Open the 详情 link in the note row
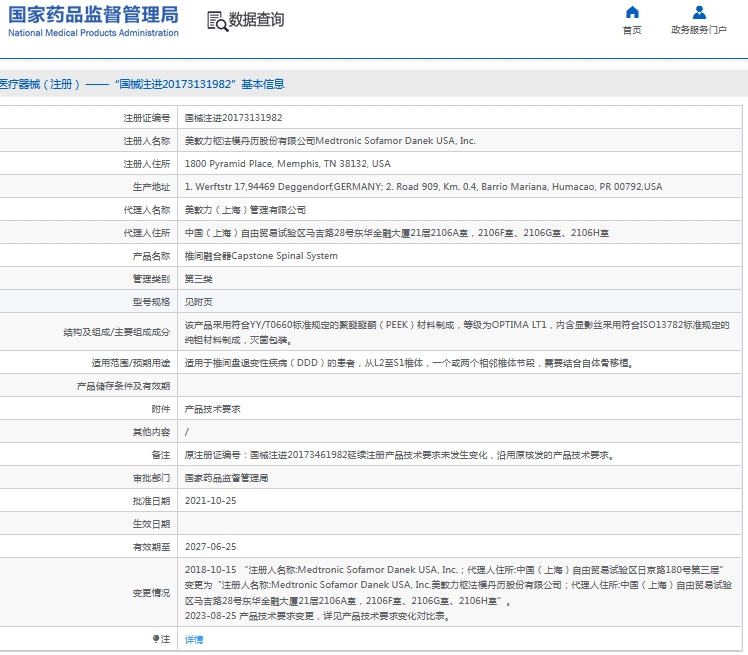The width and height of the screenshot is (748, 655). coord(194,639)
